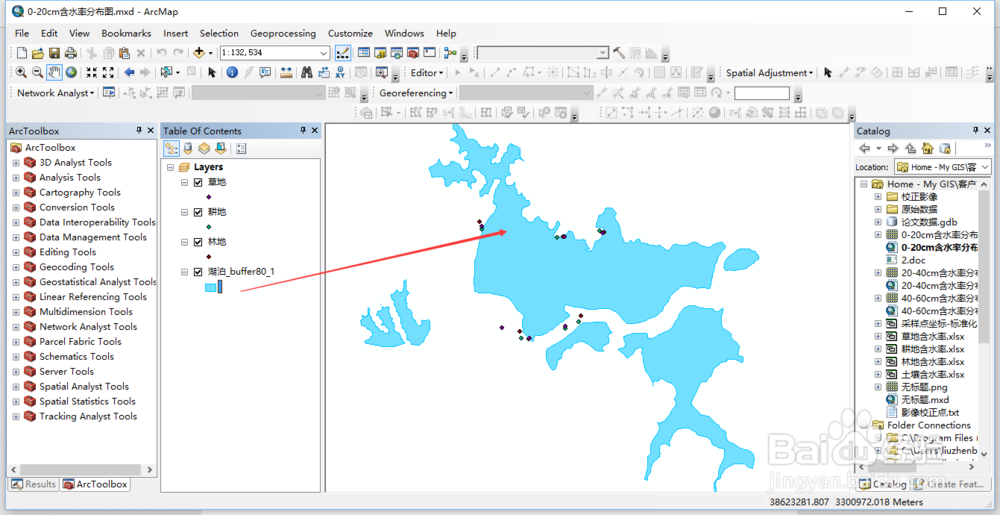Click the 湖泊_buffer80_1 blue fill symbol swatch
Screen dimensions: 1000x515
[211, 288]
